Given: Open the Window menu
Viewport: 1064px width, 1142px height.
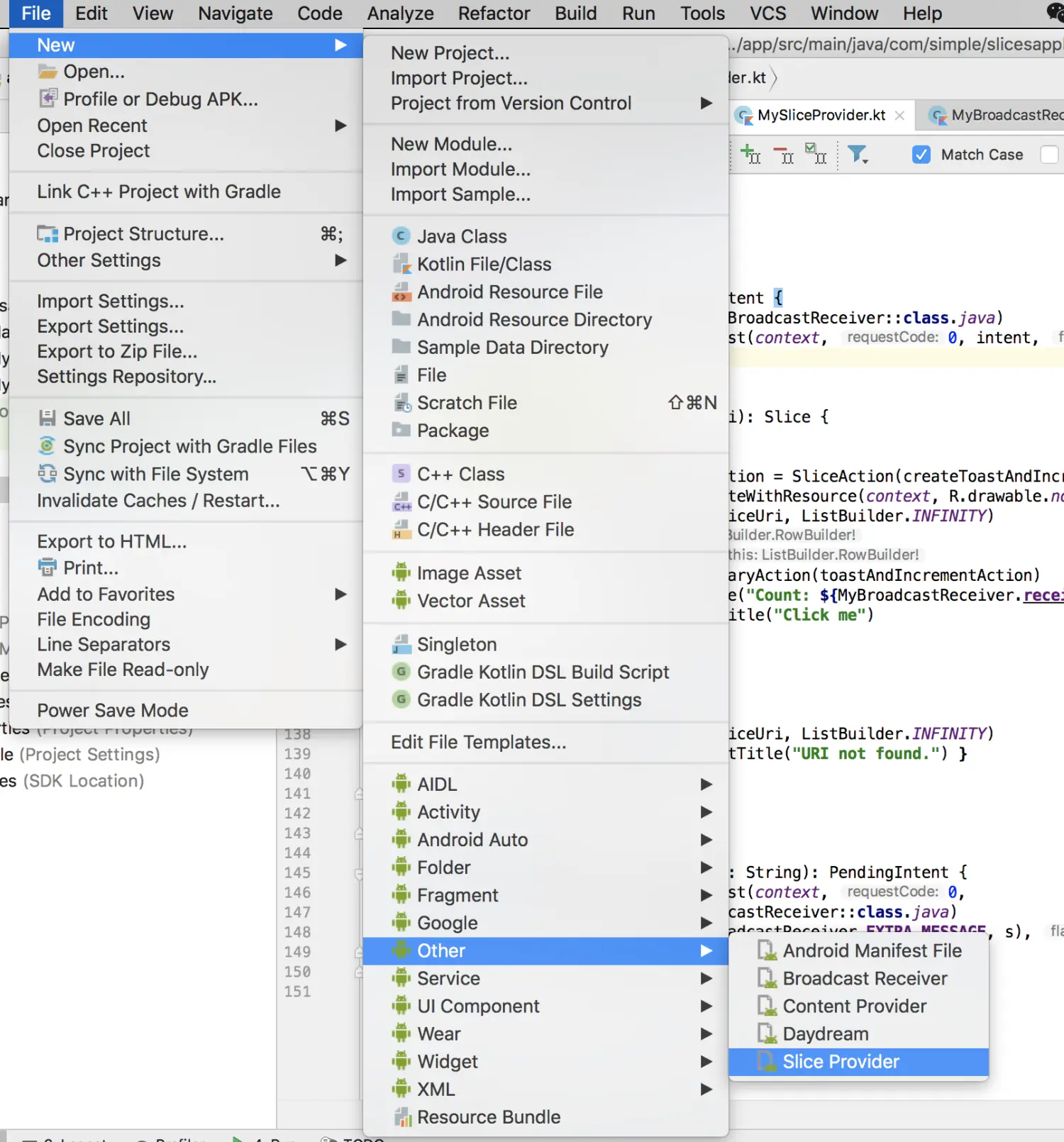Looking at the screenshot, I should (844, 13).
